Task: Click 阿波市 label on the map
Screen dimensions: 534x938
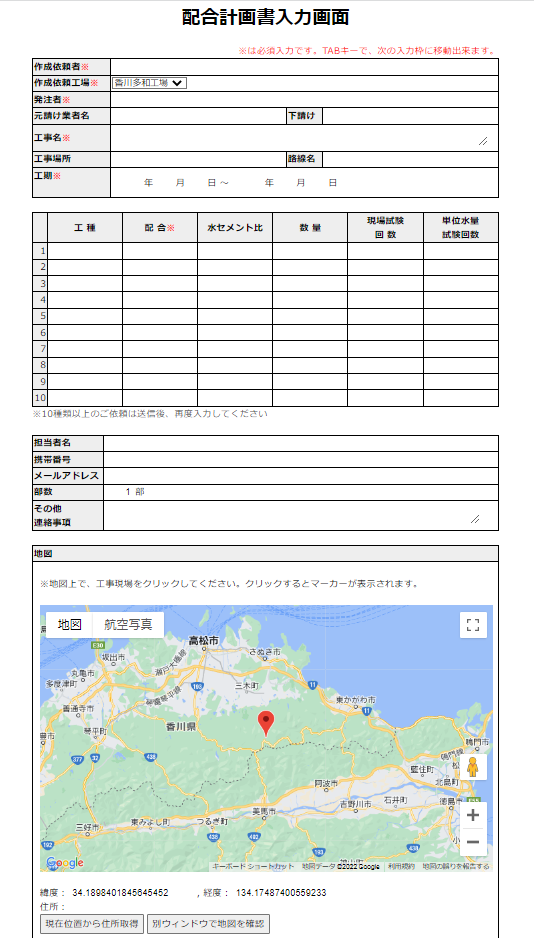Action: coord(326,782)
